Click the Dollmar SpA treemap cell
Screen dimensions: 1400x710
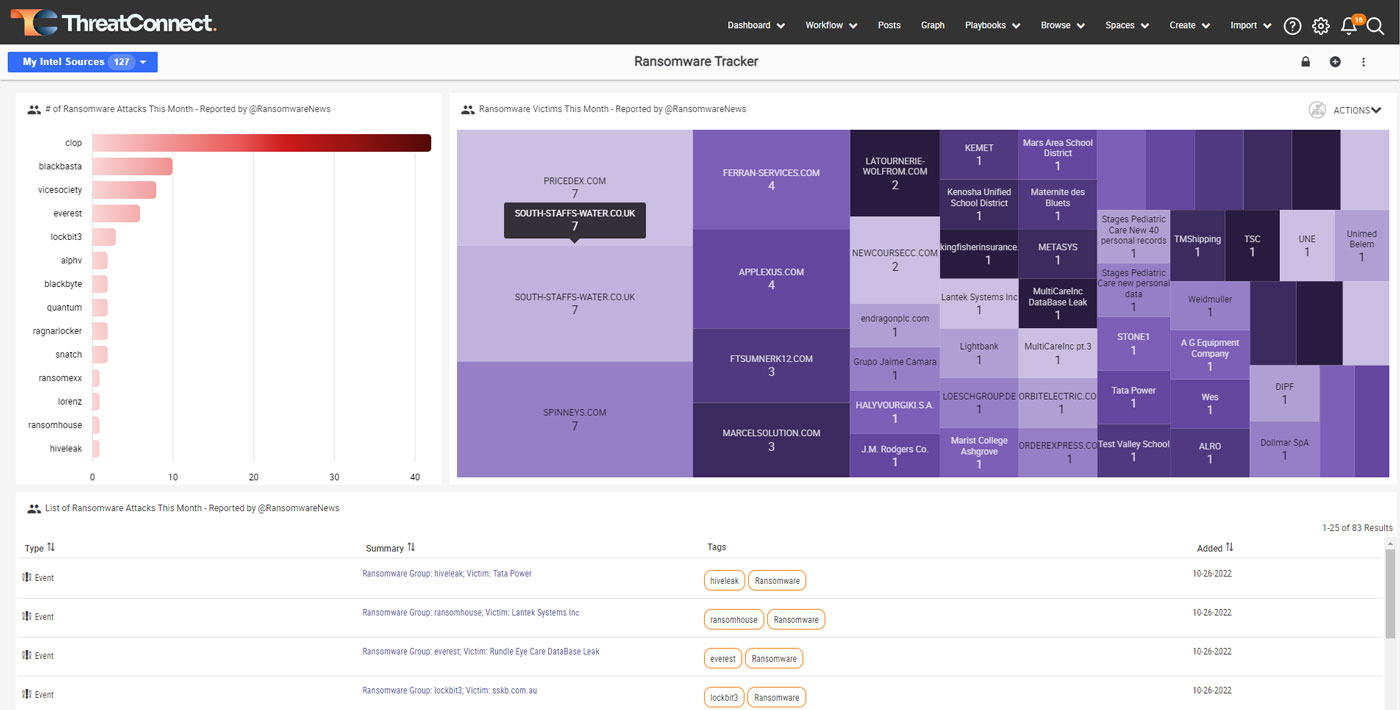(1284, 449)
